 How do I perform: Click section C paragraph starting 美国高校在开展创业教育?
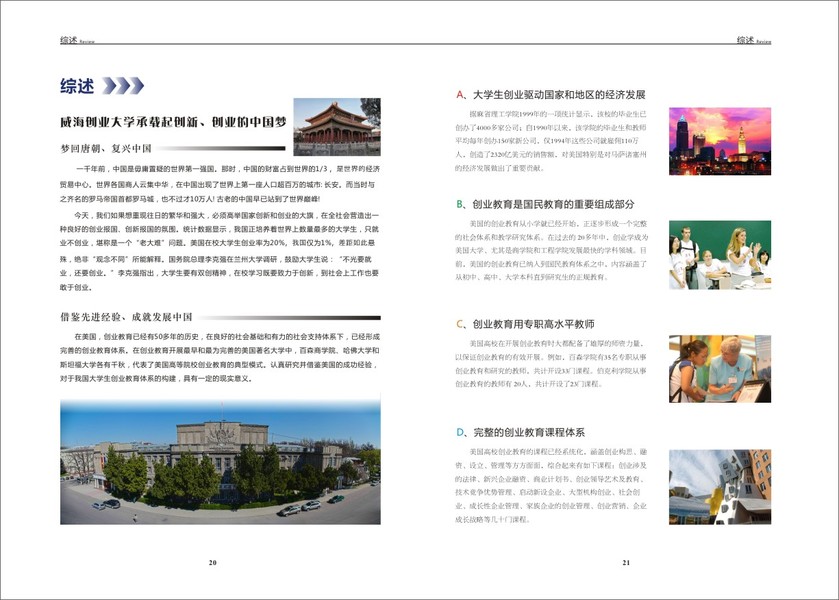pyautogui.click(x=551, y=363)
